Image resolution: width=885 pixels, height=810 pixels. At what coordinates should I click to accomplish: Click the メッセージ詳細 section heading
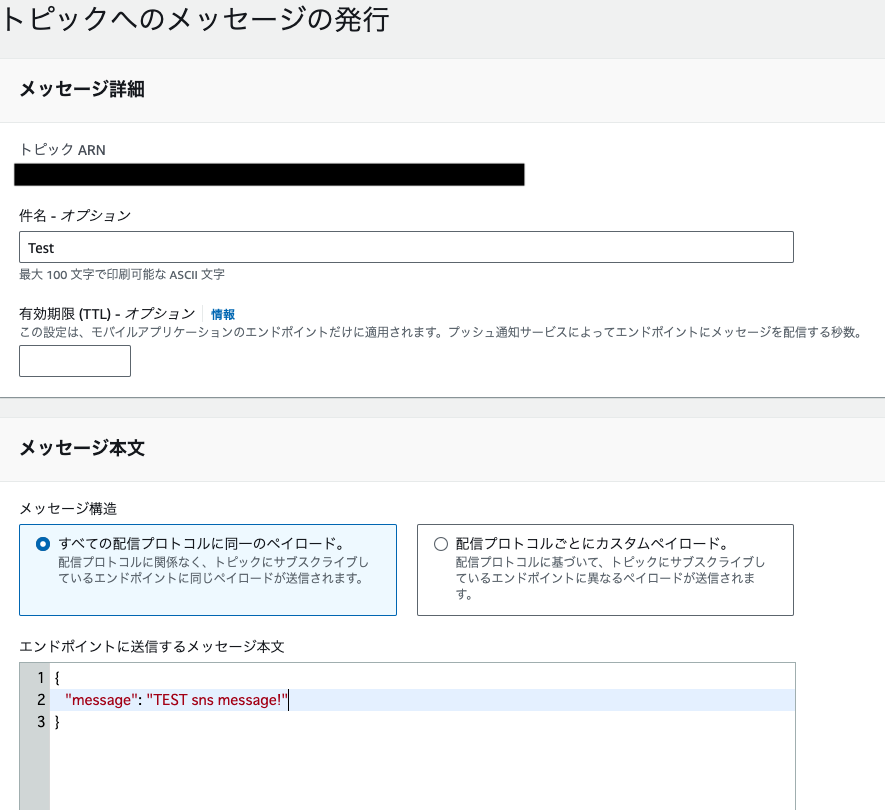(82, 89)
